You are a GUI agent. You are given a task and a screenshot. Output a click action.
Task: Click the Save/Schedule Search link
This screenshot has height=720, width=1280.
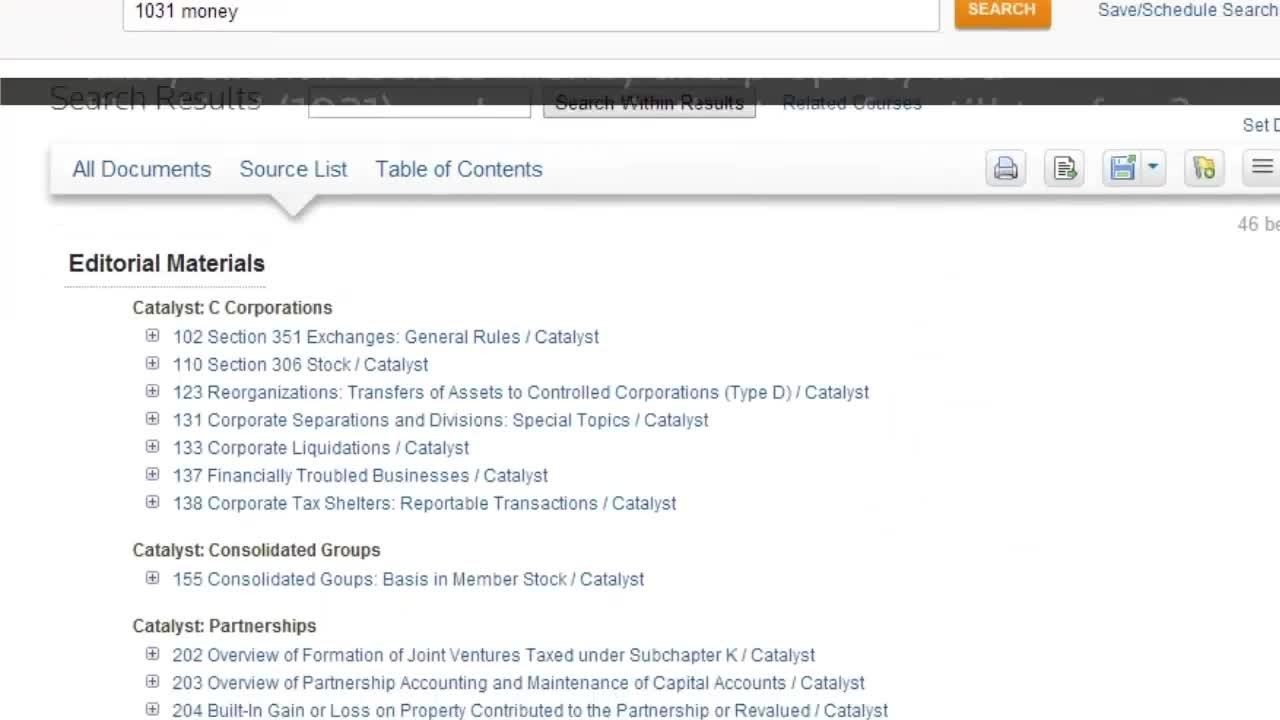(x=1187, y=10)
